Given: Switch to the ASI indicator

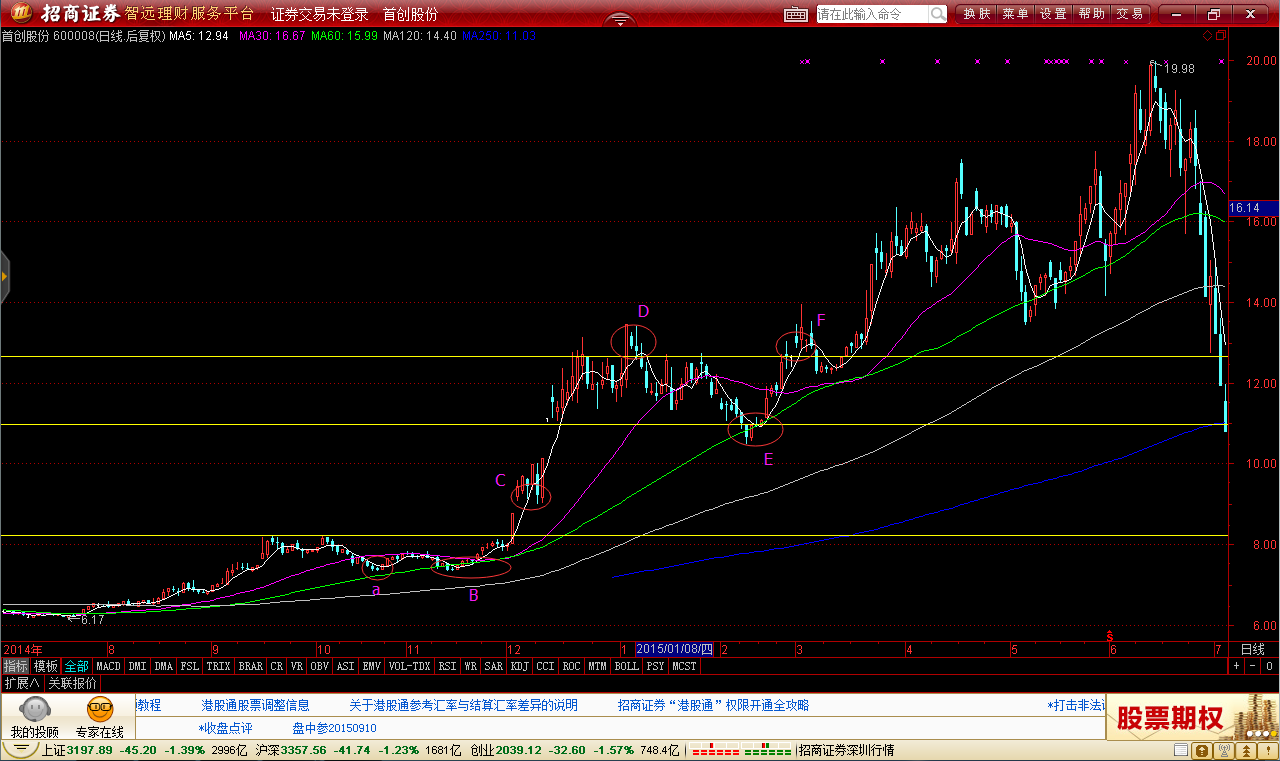Looking at the screenshot, I should tap(346, 666).
